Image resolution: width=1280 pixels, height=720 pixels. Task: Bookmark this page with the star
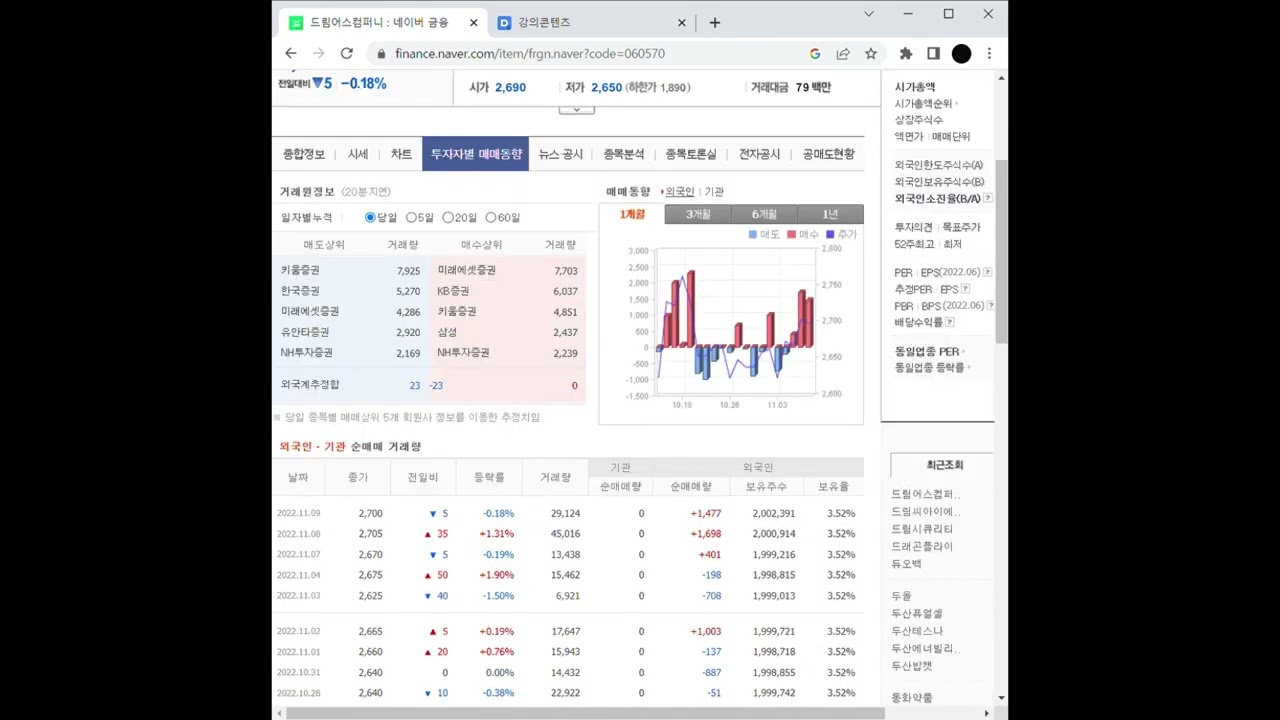(871, 54)
